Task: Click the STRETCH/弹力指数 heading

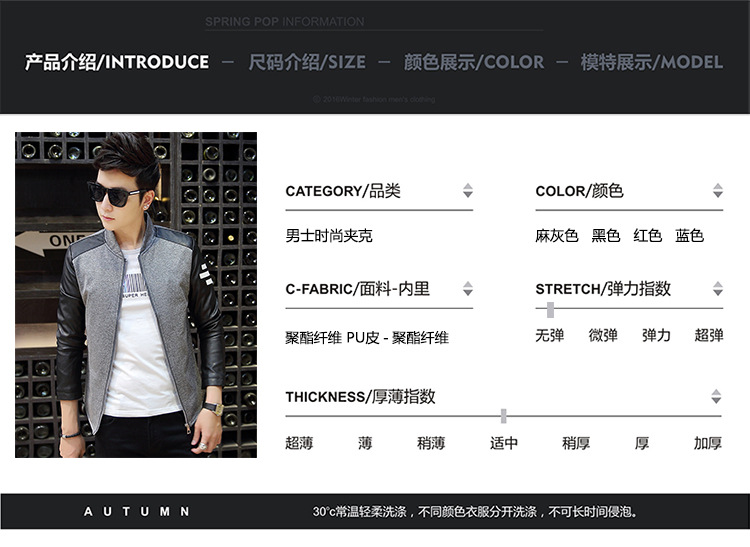Action: pos(603,289)
